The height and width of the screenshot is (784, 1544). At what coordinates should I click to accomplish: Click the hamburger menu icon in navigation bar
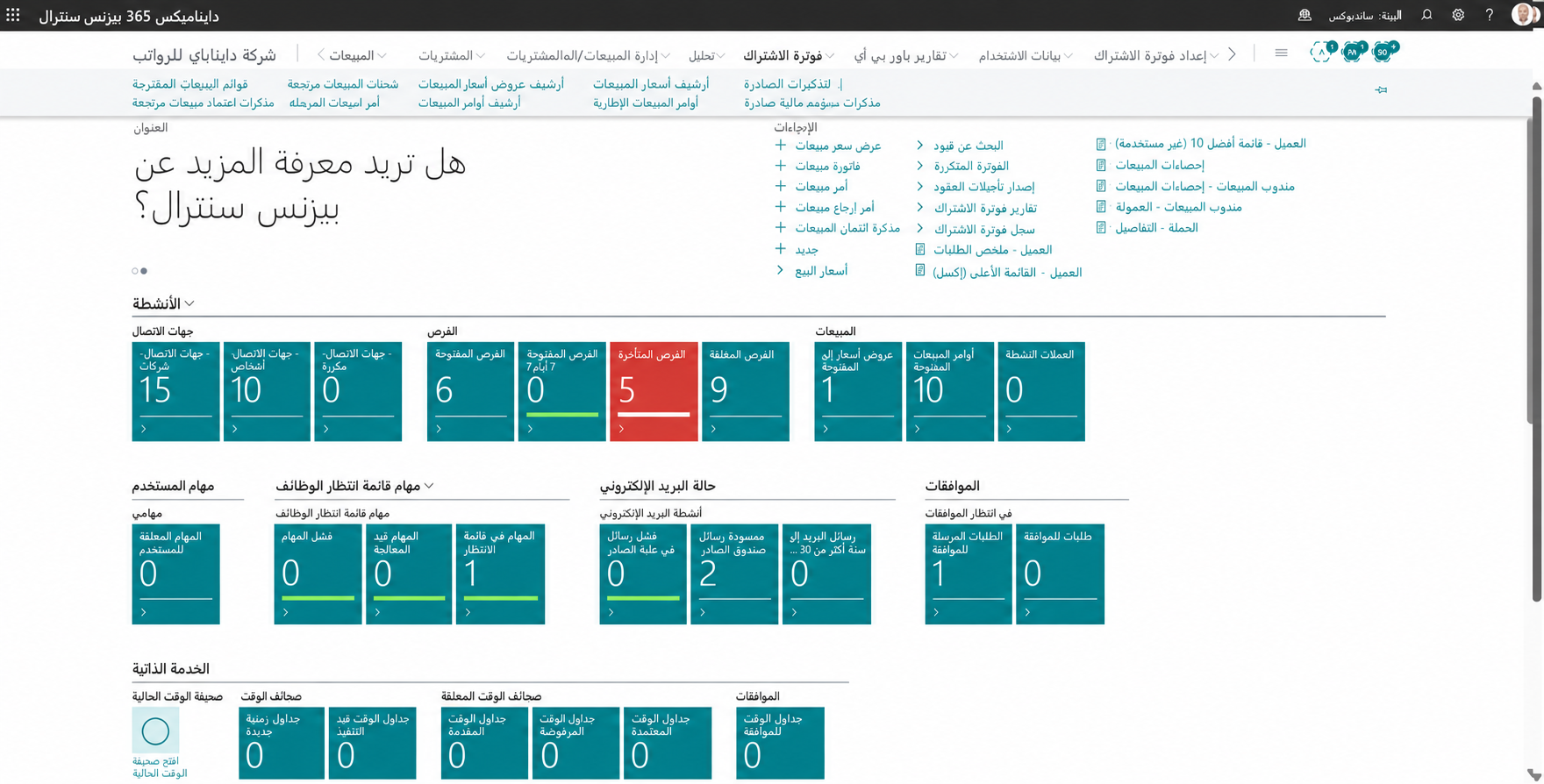1281,53
